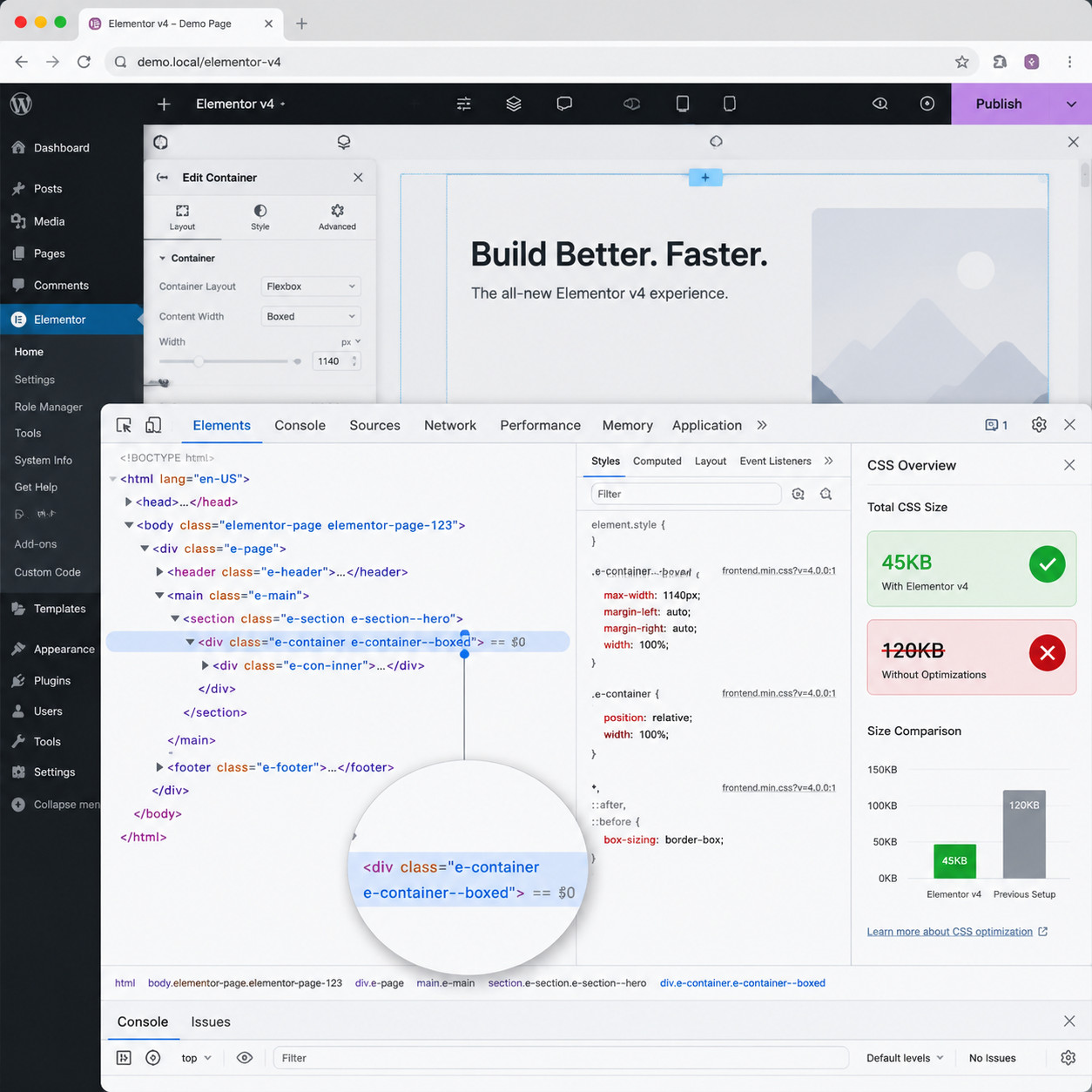Select the Event Listeners tab
Screen dimensions: 1092x1092
pyautogui.click(x=775, y=462)
